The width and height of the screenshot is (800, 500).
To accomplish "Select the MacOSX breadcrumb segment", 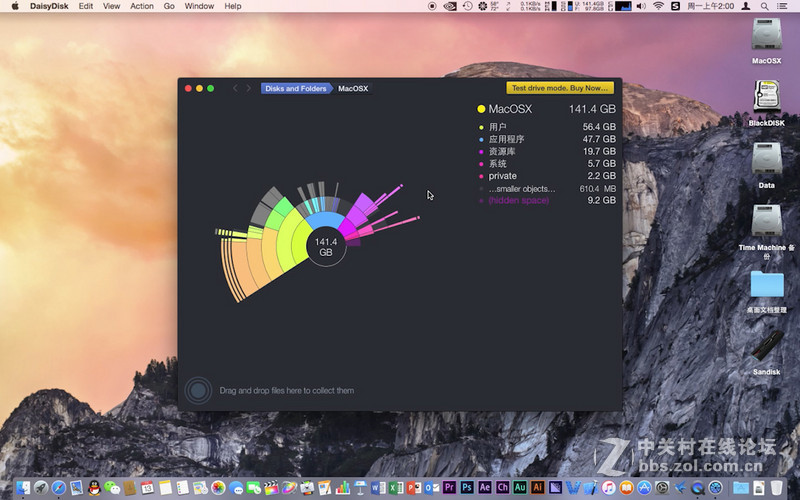I will pyautogui.click(x=353, y=88).
